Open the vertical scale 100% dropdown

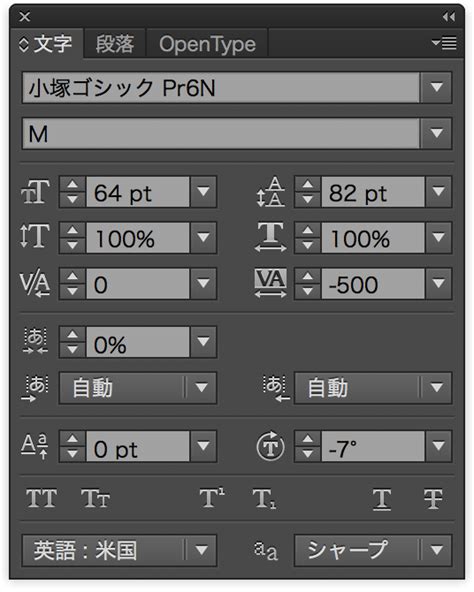pyautogui.click(x=203, y=237)
